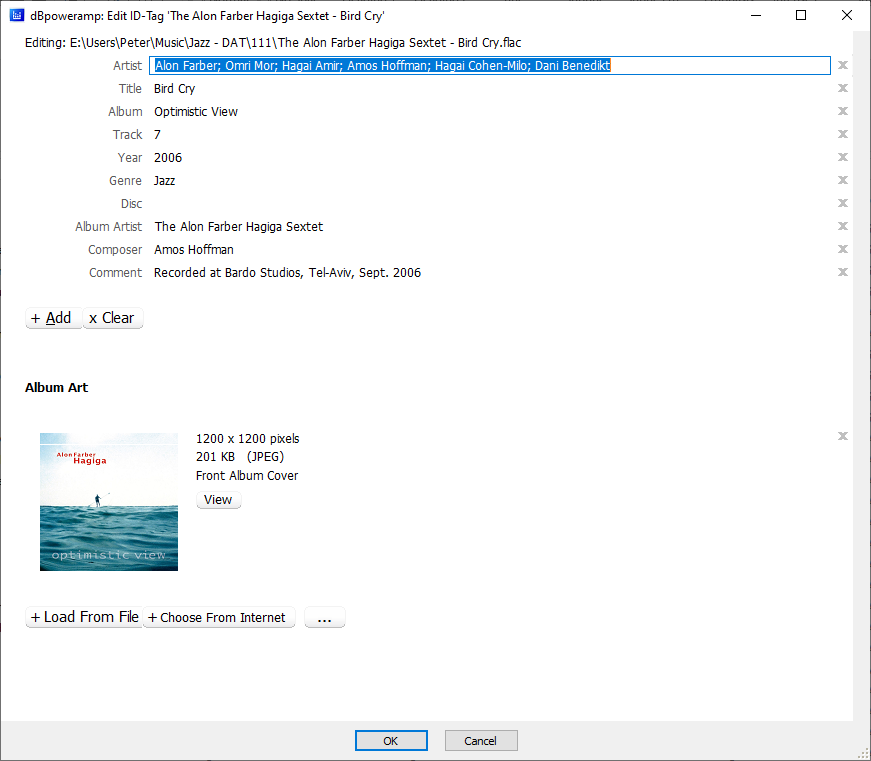
Task: Open the ellipsis more options button
Action: (324, 618)
